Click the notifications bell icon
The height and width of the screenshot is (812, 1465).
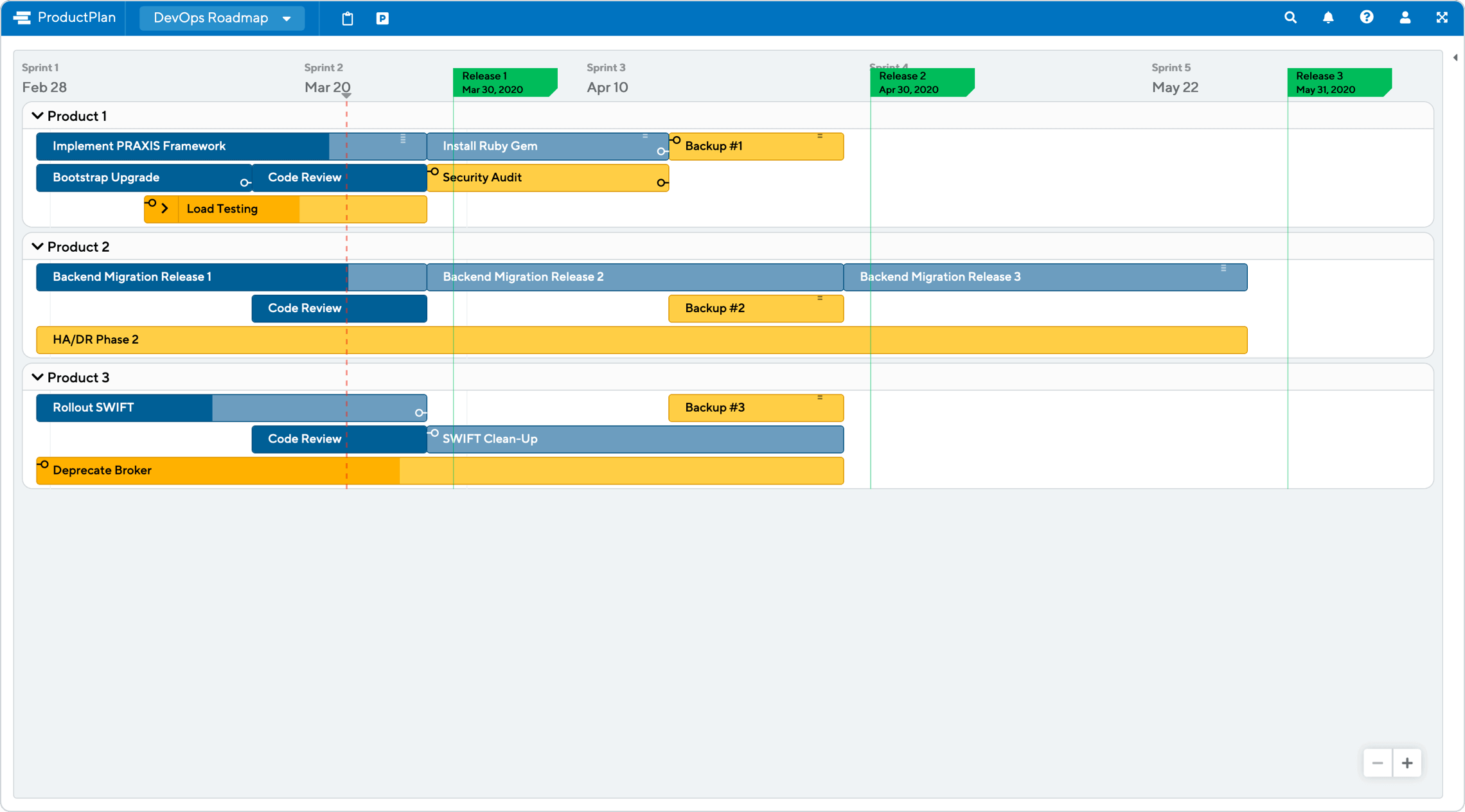coord(1328,17)
